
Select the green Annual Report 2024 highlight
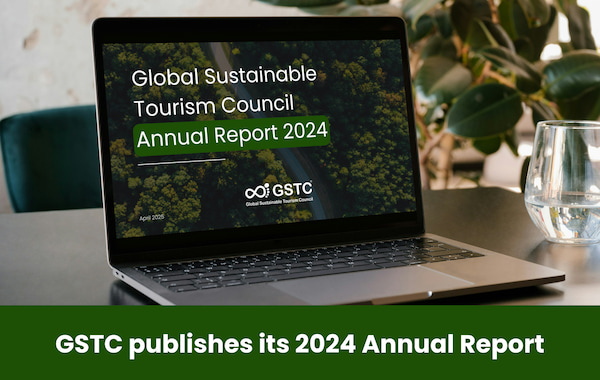coord(232,135)
